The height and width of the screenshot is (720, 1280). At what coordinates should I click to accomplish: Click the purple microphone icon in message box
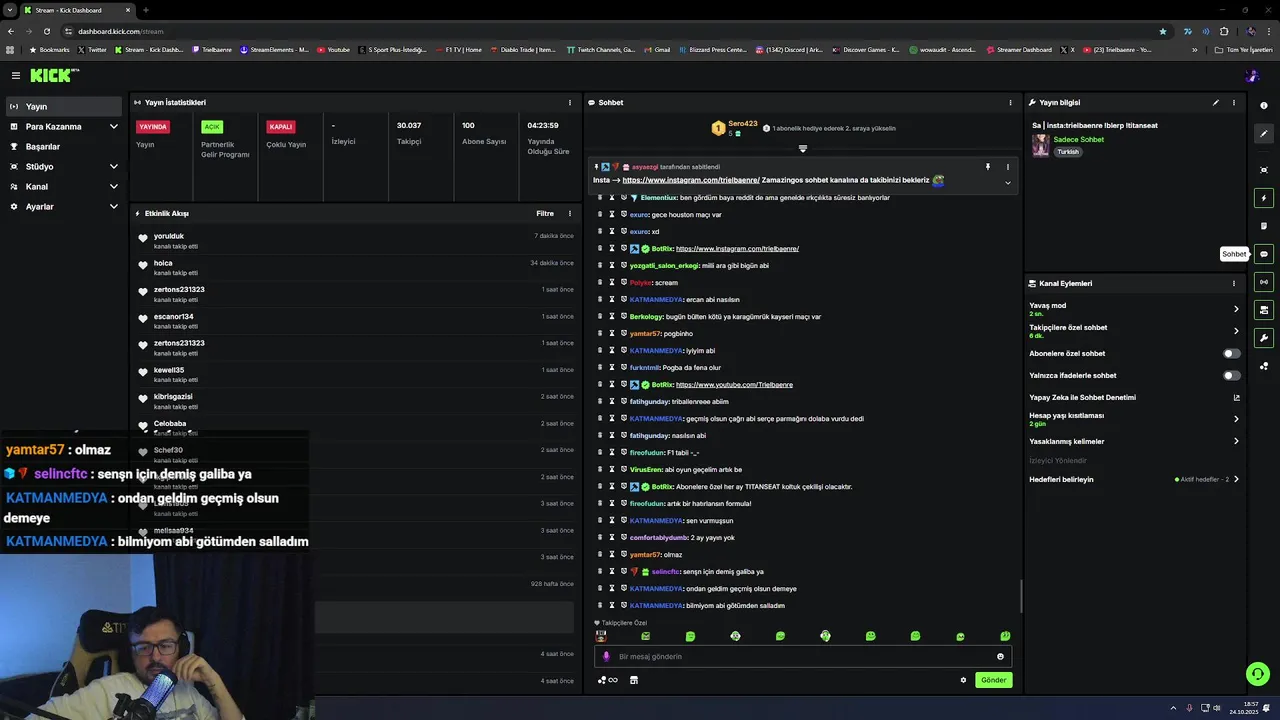tap(606, 657)
